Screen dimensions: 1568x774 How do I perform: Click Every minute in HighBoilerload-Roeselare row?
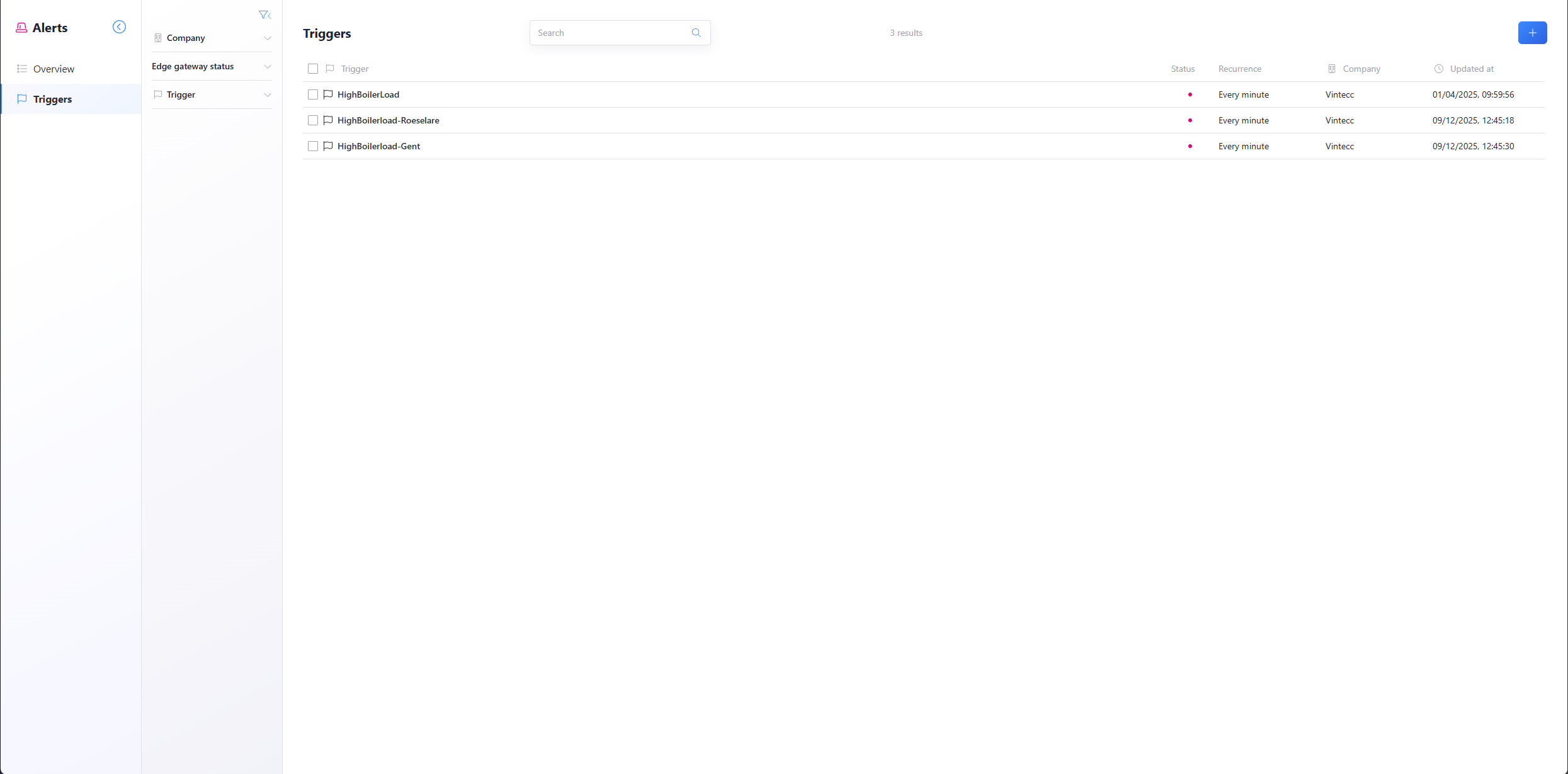click(x=1243, y=120)
